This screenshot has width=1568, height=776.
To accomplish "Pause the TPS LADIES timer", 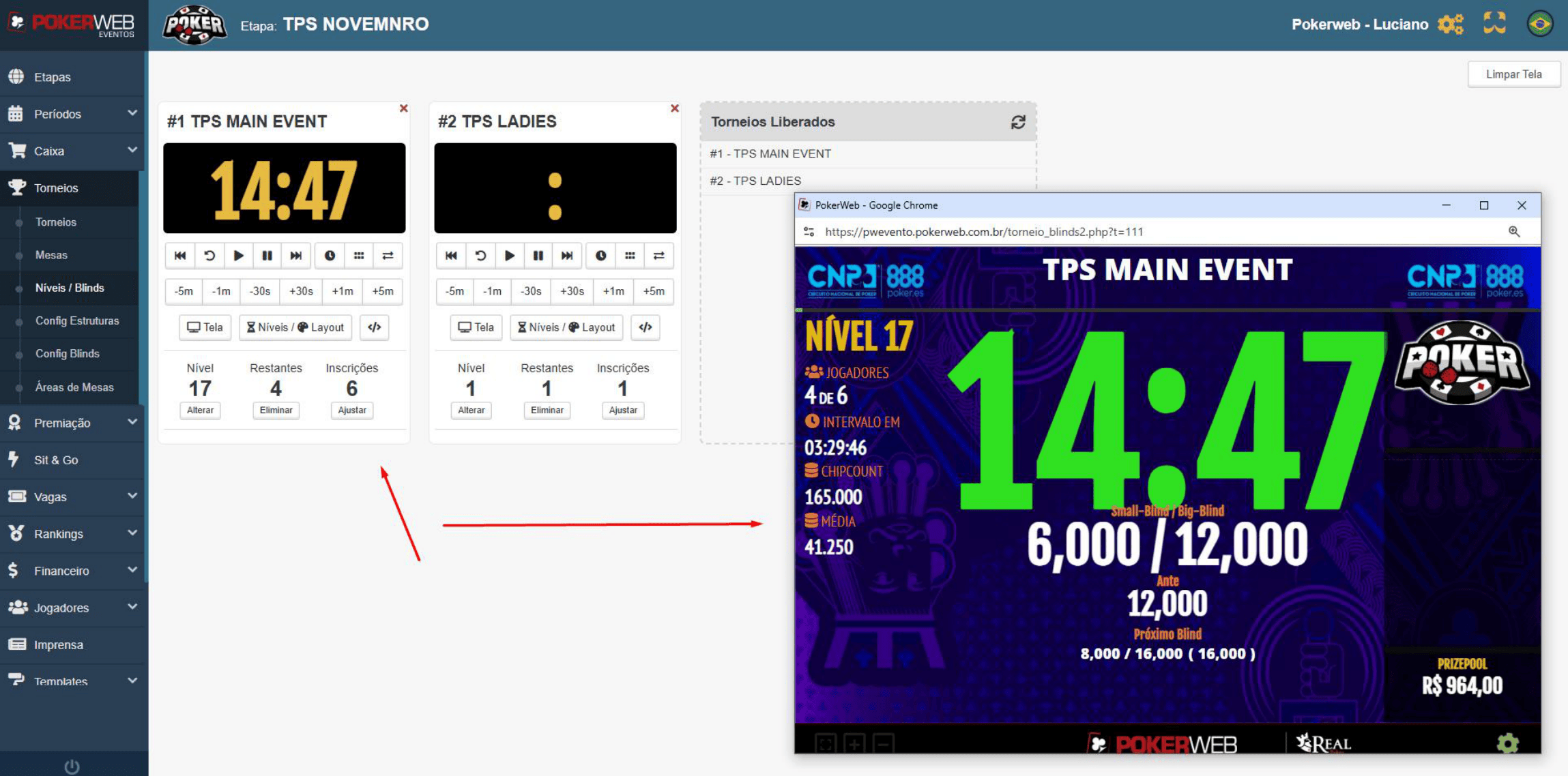I will (538, 256).
